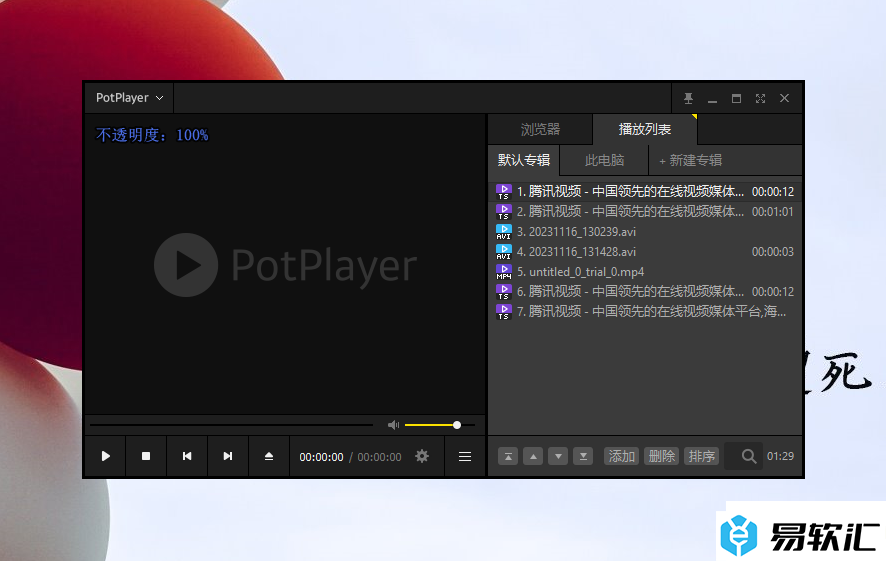Select playlist item 7 腾讯视频
886x561 pixels.
[x=645, y=312]
